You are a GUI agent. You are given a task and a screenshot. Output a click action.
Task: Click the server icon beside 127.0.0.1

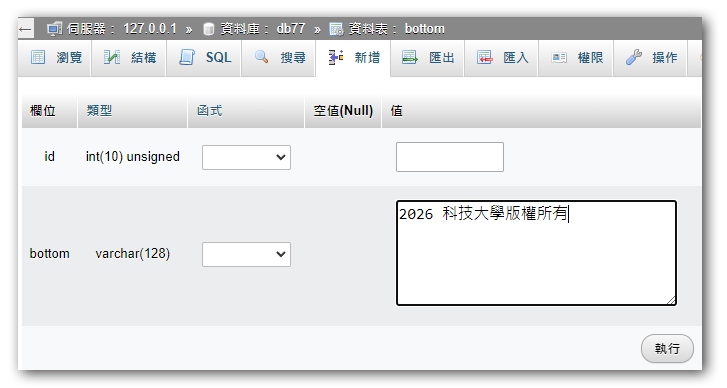click(54, 29)
